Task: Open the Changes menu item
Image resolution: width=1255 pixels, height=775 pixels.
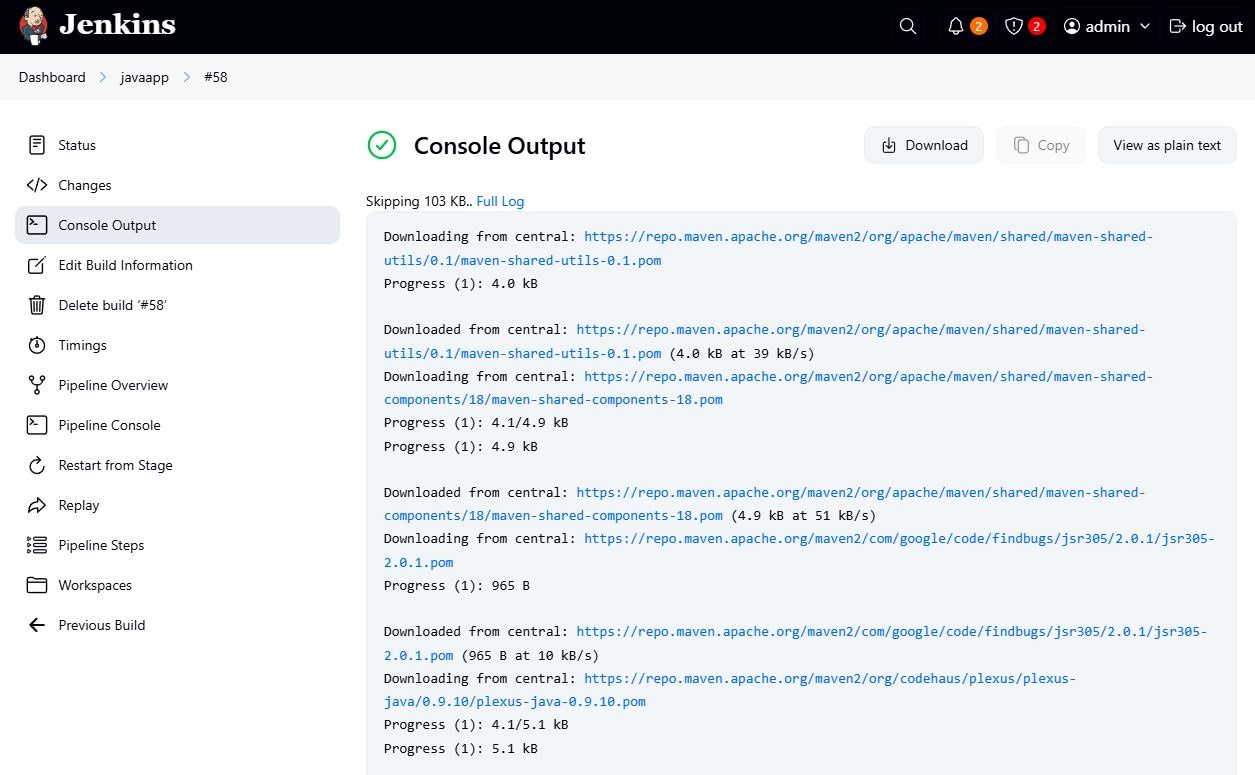Action: pos(177,185)
